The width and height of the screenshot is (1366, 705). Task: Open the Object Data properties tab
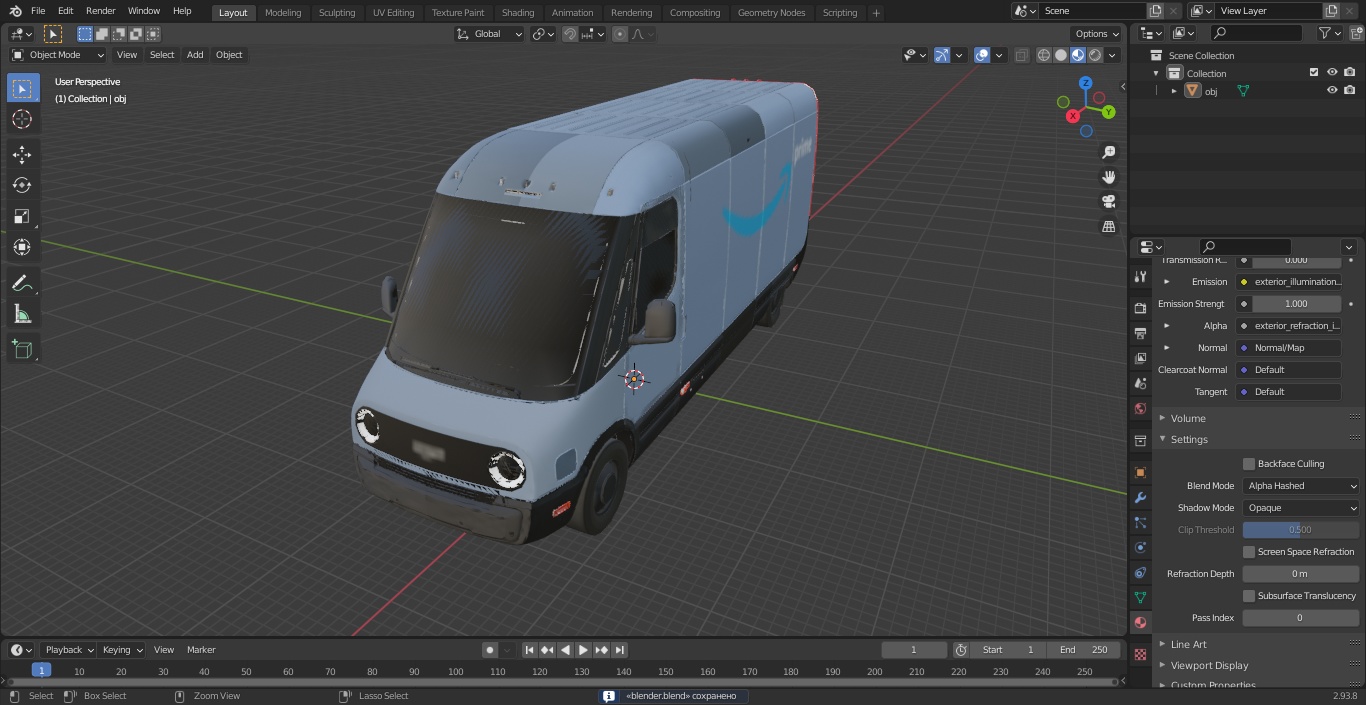point(1140,597)
